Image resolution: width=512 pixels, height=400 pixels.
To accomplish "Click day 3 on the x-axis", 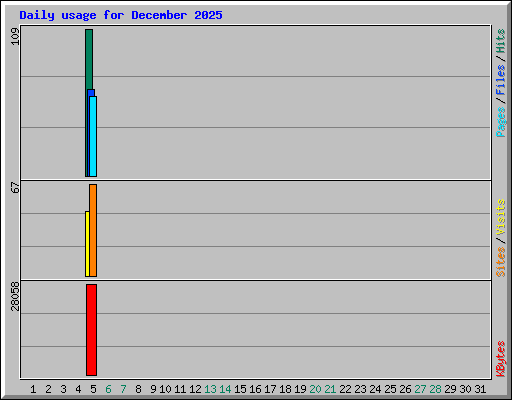I will [63, 389].
